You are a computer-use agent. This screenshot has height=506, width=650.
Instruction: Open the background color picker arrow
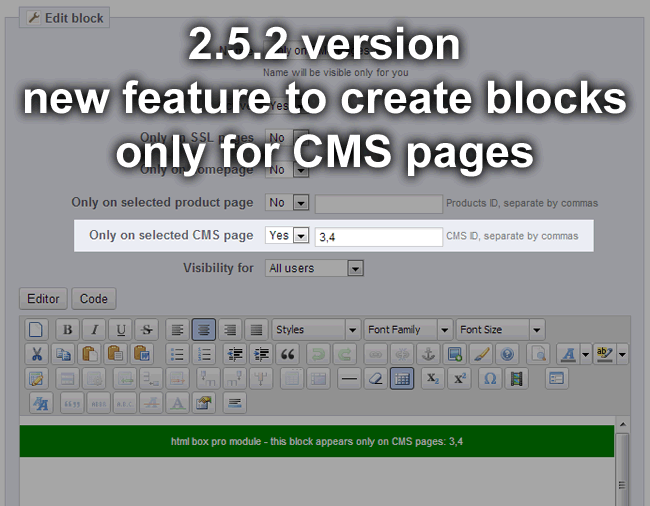[x=622, y=354]
